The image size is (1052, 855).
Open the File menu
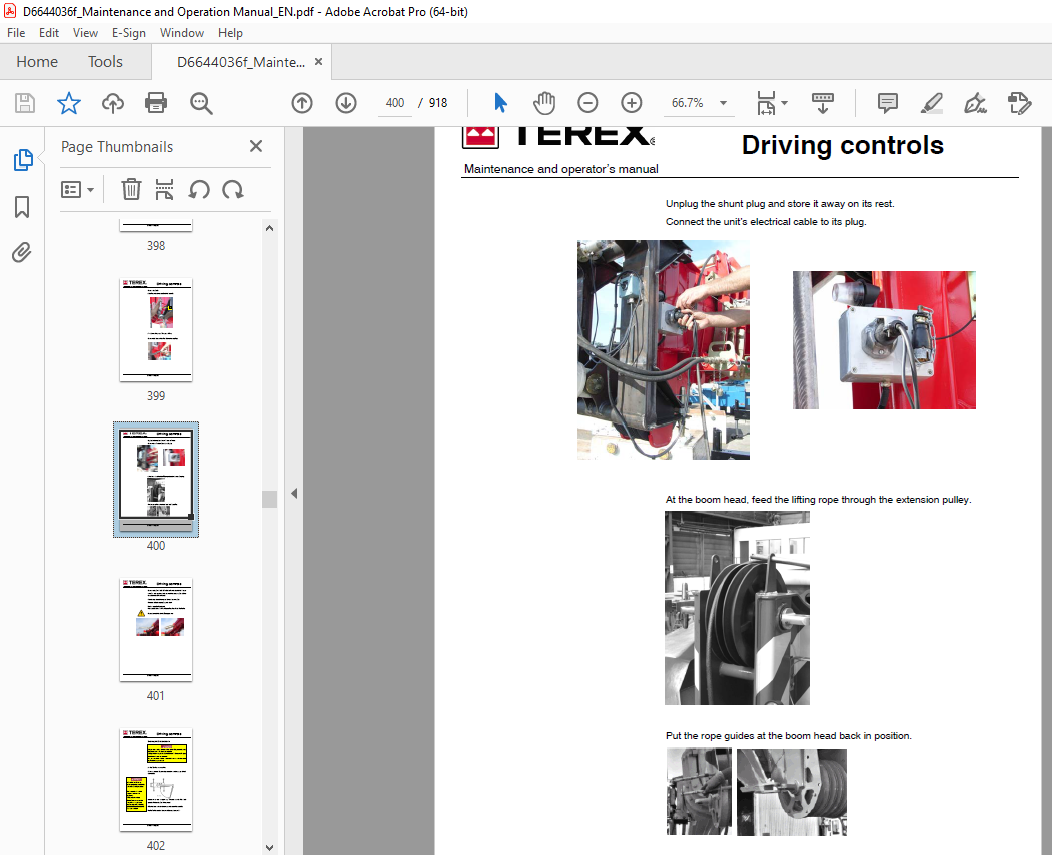coord(16,32)
